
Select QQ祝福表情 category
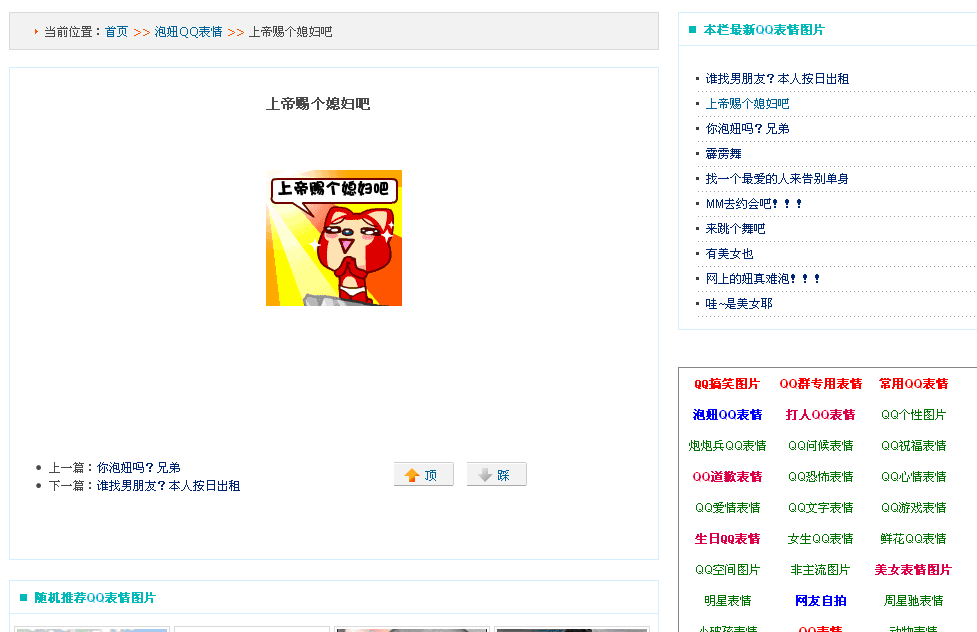click(x=913, y=446)
